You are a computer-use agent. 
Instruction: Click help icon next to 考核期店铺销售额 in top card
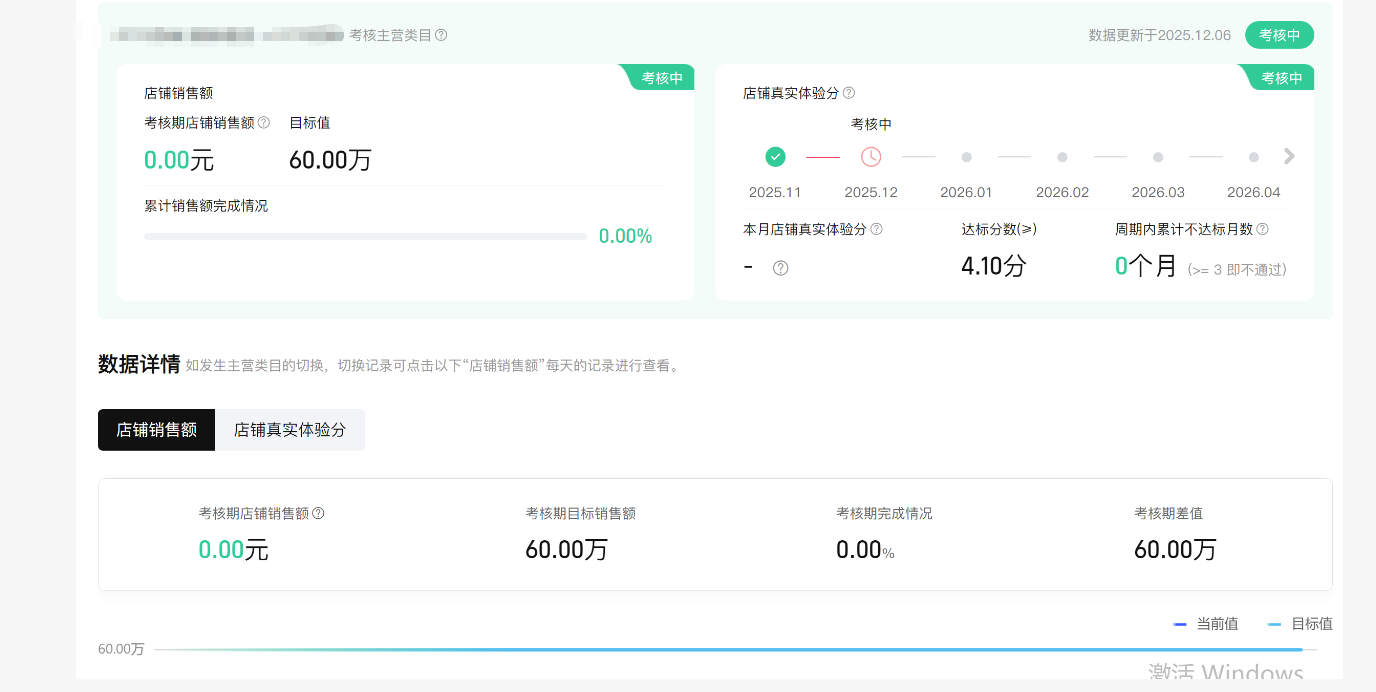tap(264, 123)
